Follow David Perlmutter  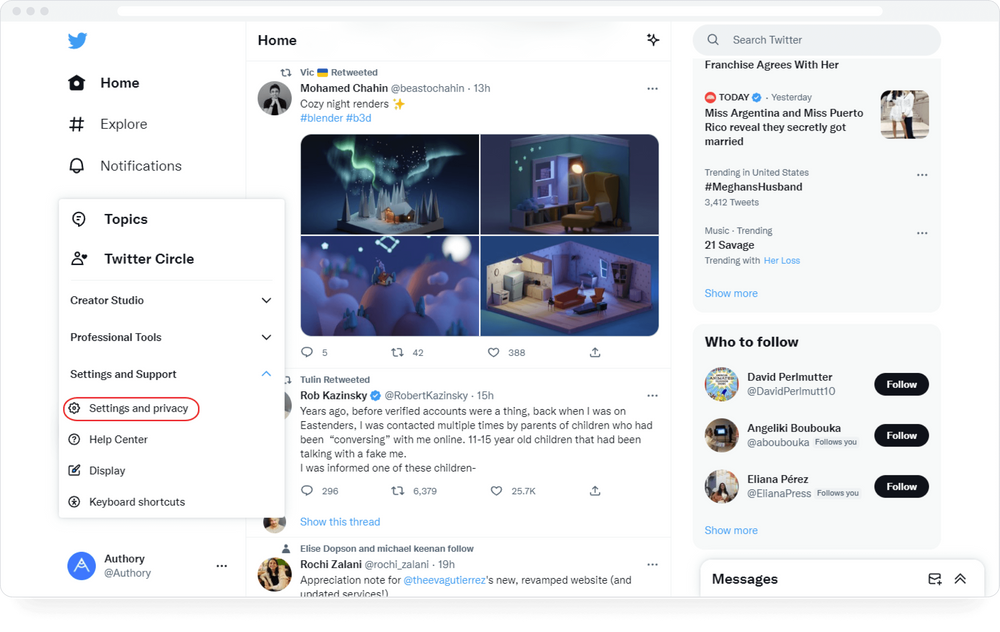point(901,384)
